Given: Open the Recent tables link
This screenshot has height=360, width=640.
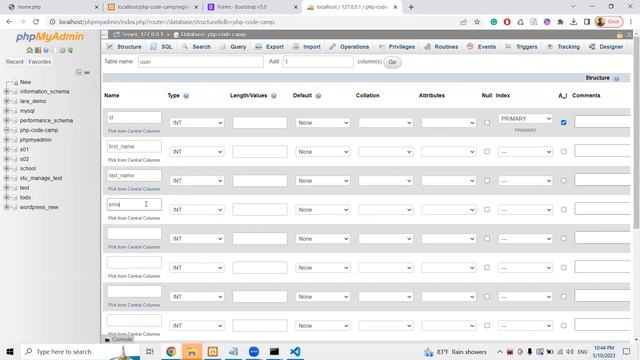Looking at the screenshot, I should (x=15, y=62).
